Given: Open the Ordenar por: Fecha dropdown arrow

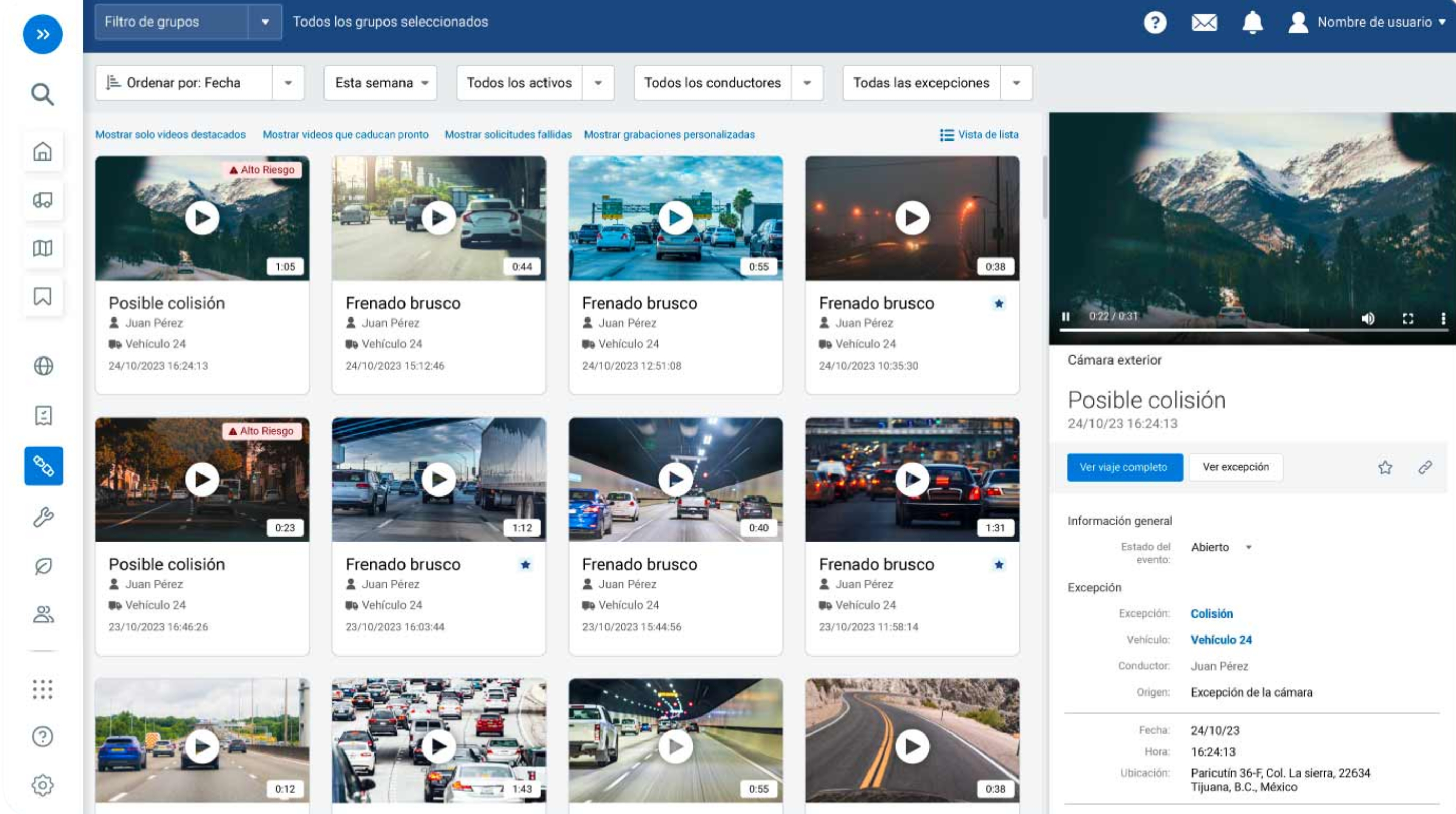Looking at the screenshot, I should pyautogui.click(x=288, y=83).
